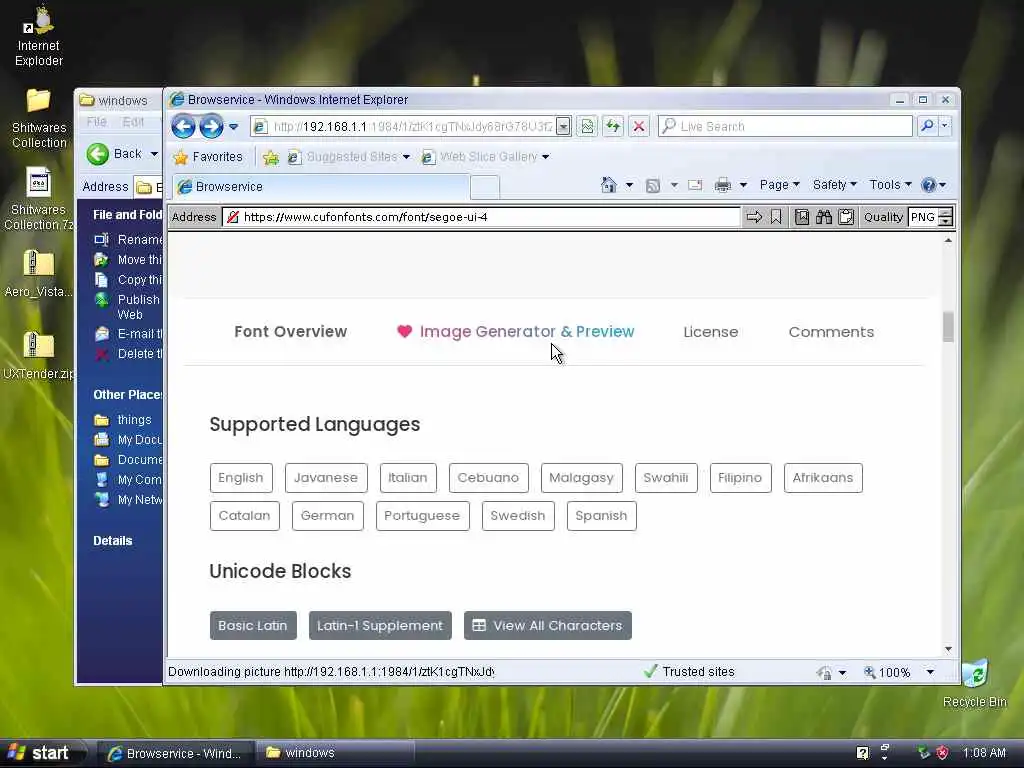This screenshot has width=1024, height=768.
Task: Click the Browservice go arrow icon
Action: click(754, 217)
